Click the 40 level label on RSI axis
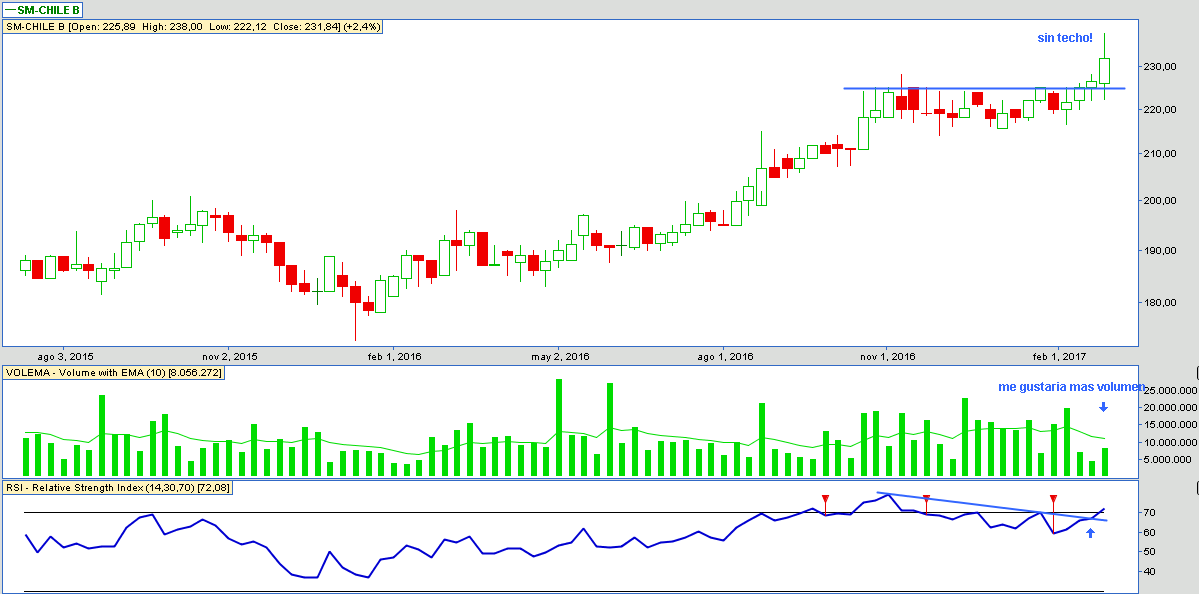Screen dimensions: 1199x594 tap(1151, 571)
